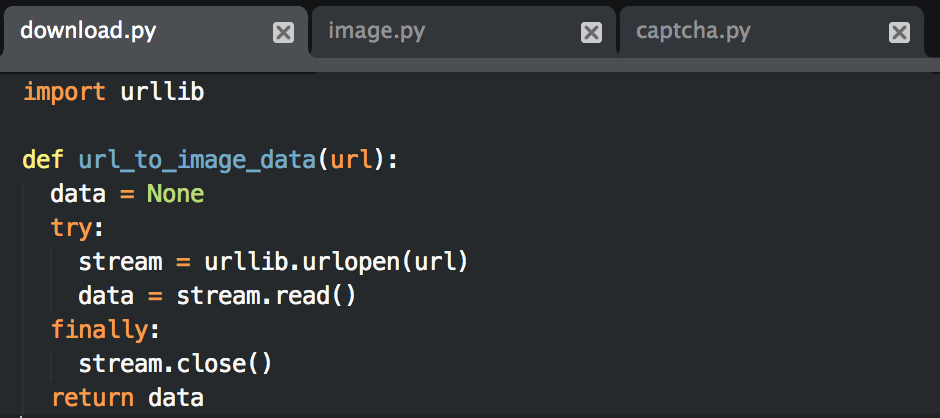Place cursor on the import keyword

point(64,92)
